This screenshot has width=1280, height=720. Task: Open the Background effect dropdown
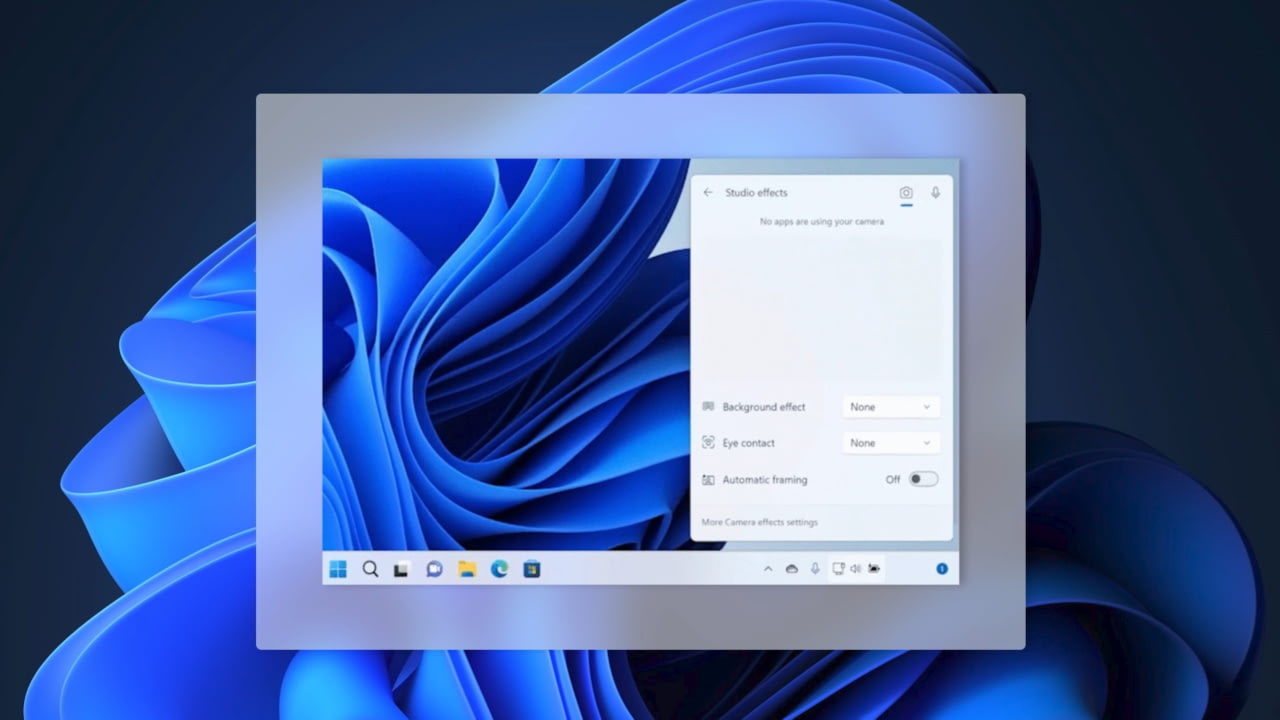click(891, 407)
